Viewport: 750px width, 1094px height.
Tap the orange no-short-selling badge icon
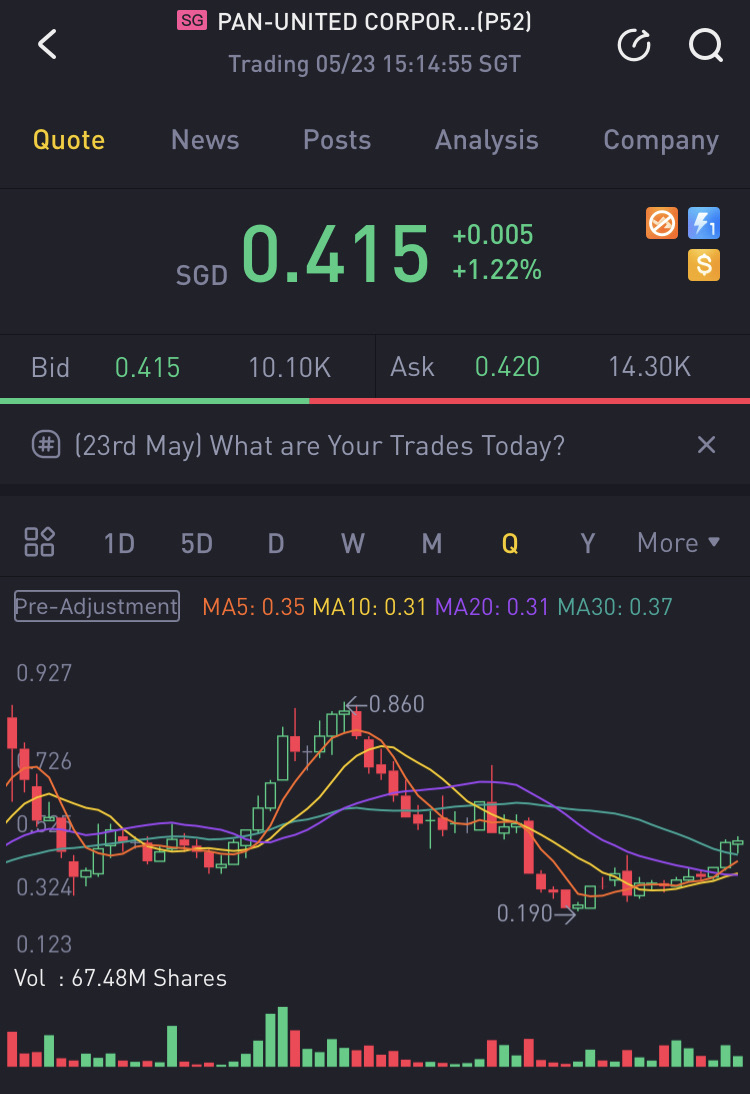click(661, 223)
